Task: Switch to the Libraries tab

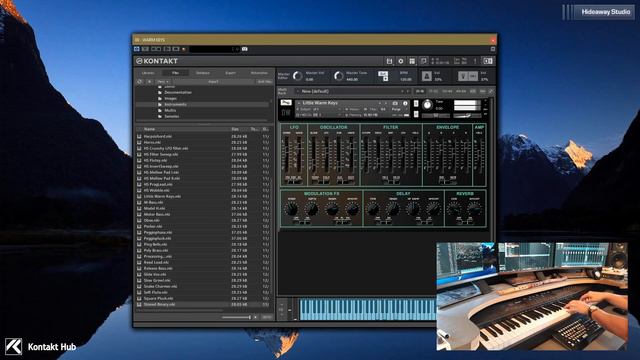Action: 148,73
